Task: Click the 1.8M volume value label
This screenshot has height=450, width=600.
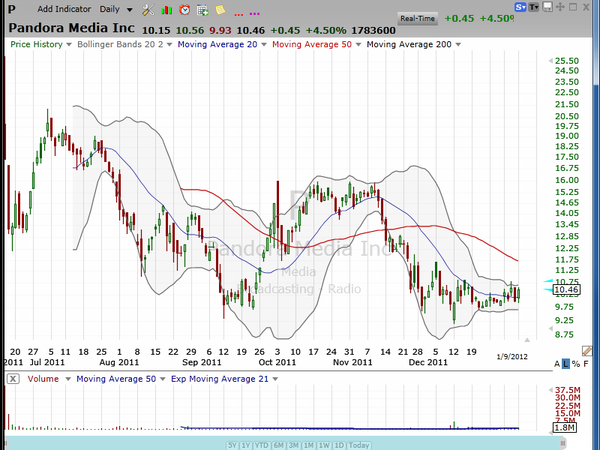Action: [x=564, y=427]
